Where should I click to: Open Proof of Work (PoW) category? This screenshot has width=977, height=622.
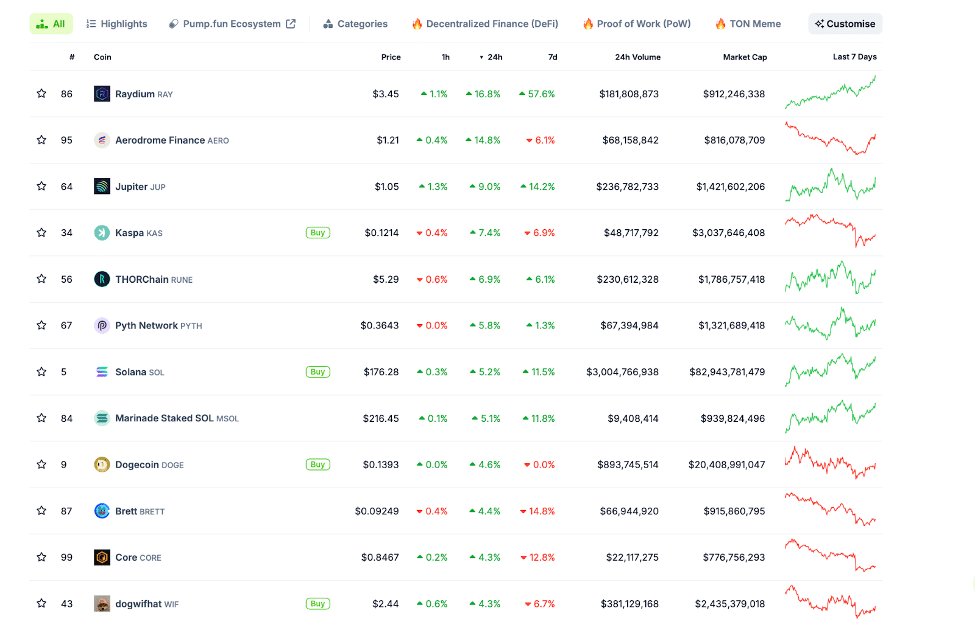(637, 24)
